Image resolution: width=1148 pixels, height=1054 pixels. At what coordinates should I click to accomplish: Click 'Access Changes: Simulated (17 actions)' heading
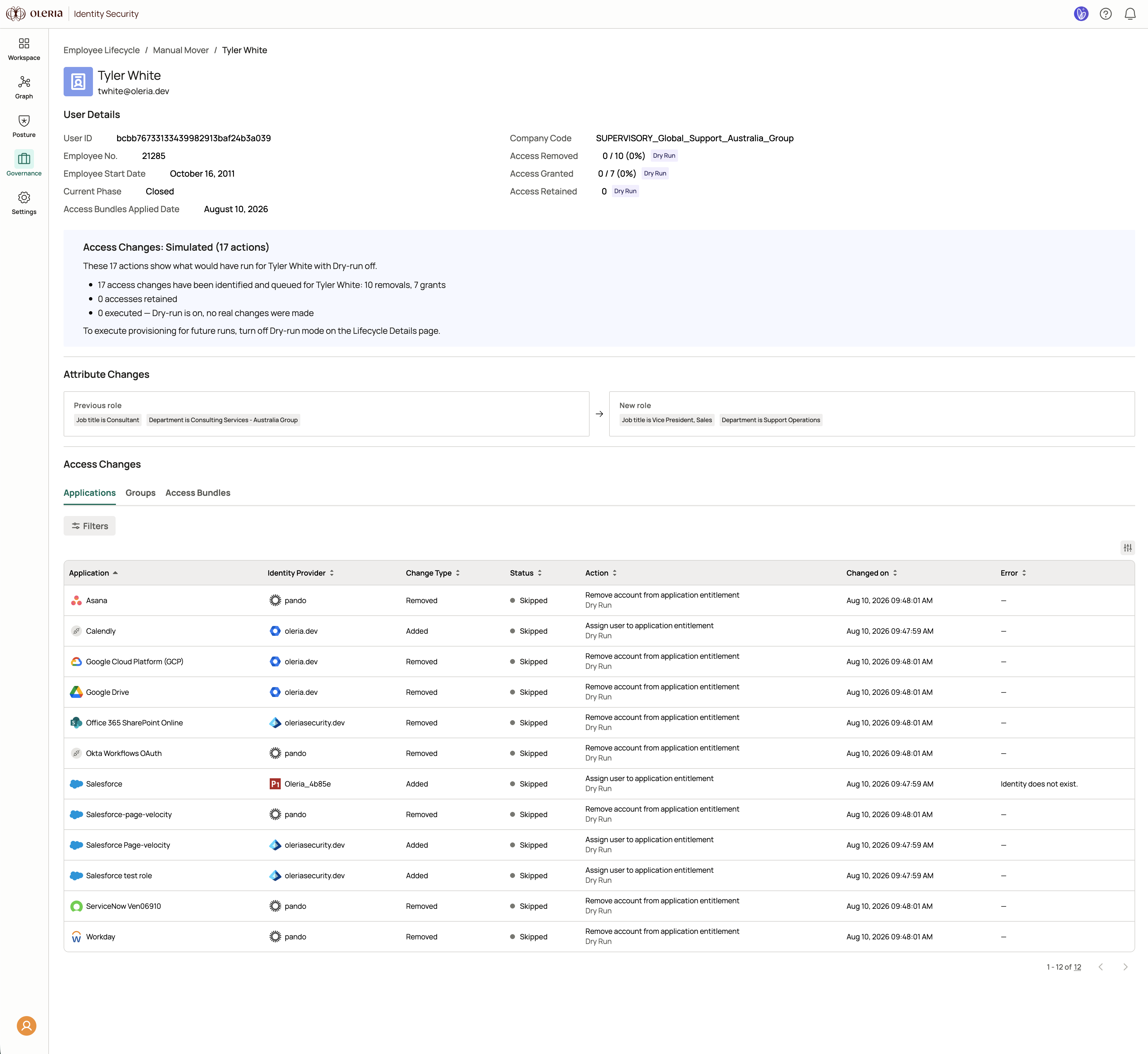tap(176, 247)
